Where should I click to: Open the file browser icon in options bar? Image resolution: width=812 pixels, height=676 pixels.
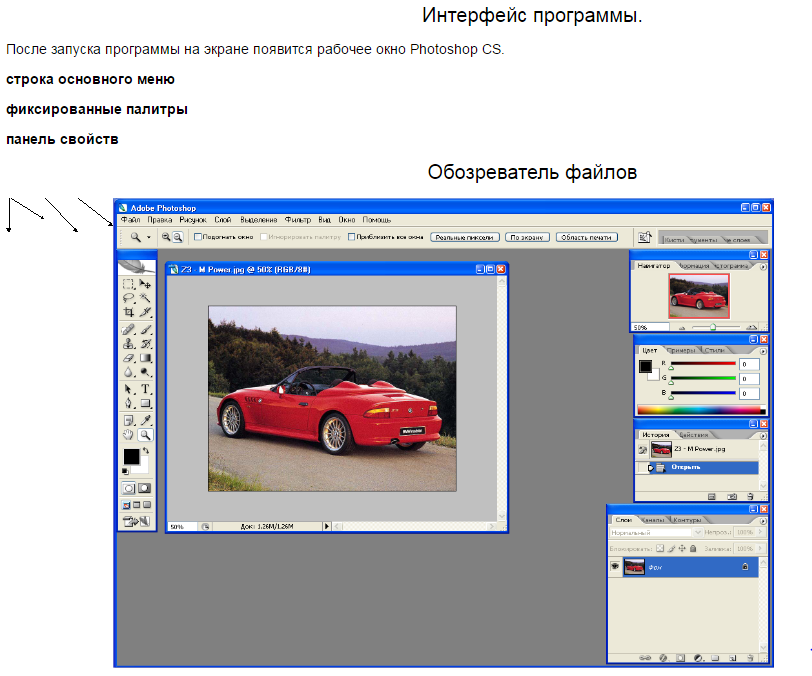645,237
